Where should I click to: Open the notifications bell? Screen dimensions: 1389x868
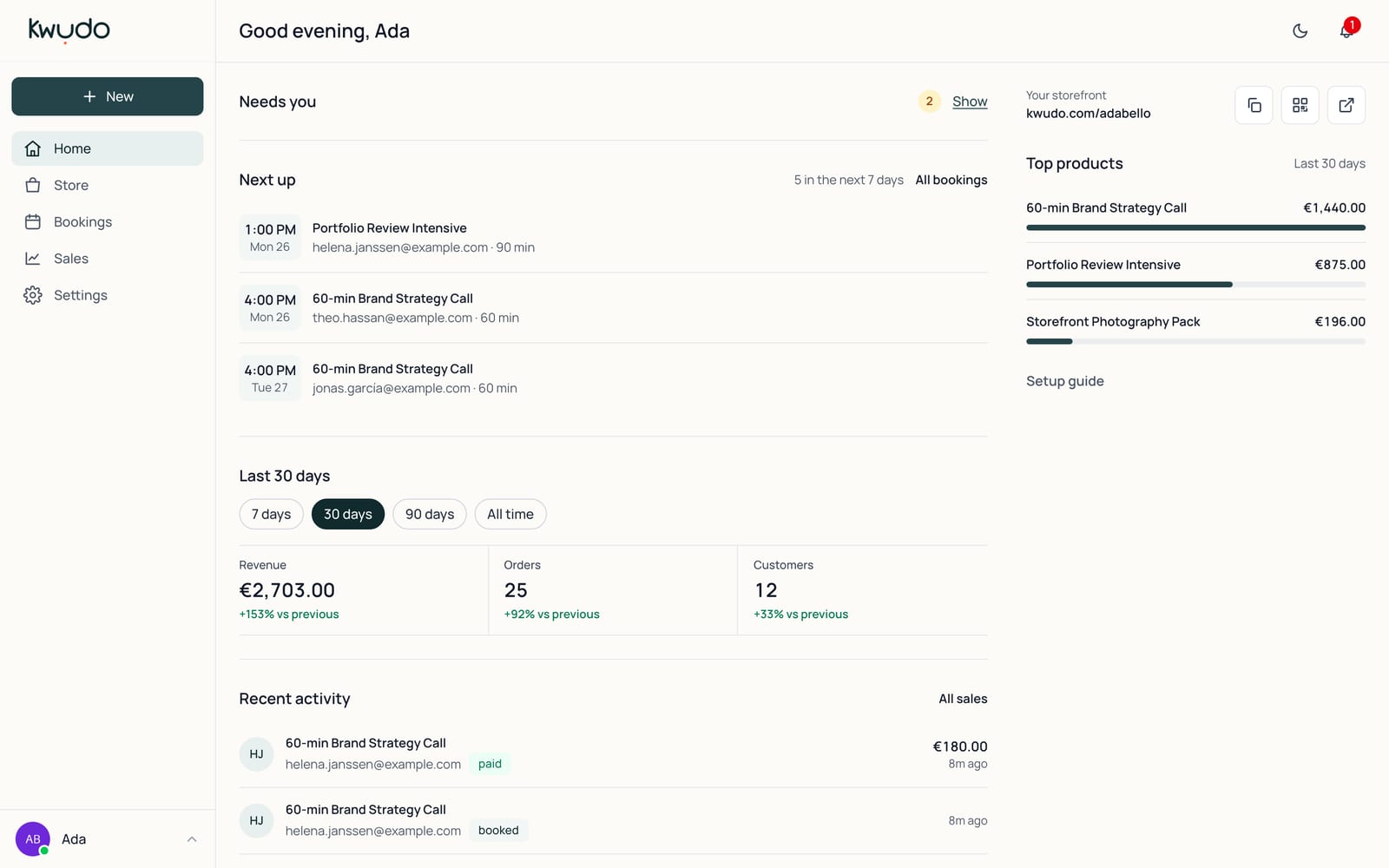coord(1346,31)
